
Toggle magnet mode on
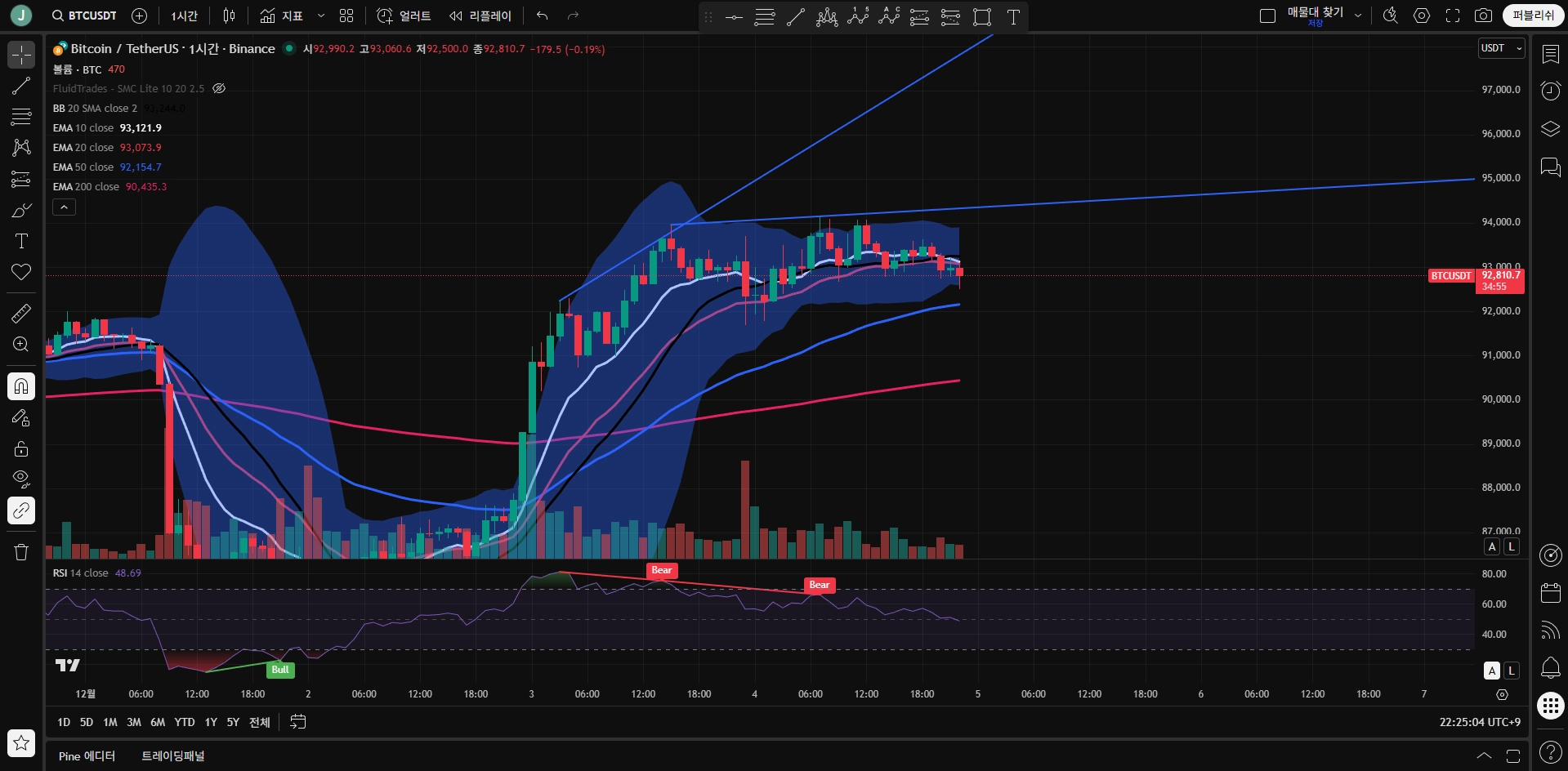21,386
